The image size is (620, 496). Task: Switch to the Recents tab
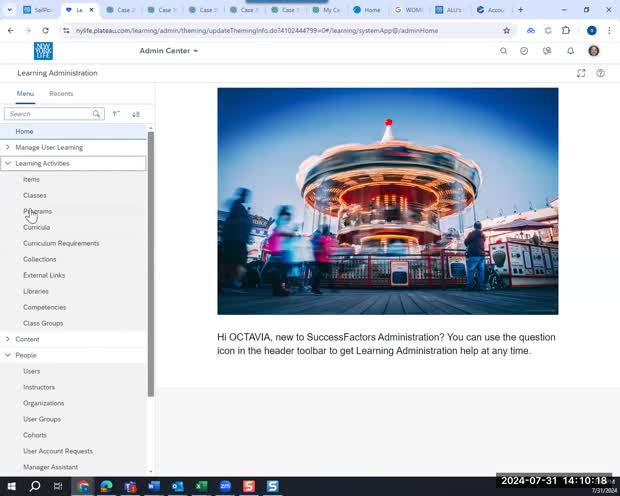[61, 94]
